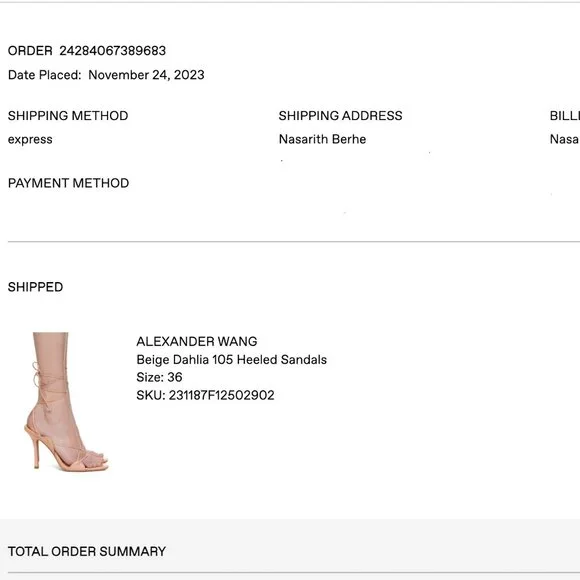Select the SKU 231187F12502902 text
Viewport: 580px width, 580px height.
[205, 395]
